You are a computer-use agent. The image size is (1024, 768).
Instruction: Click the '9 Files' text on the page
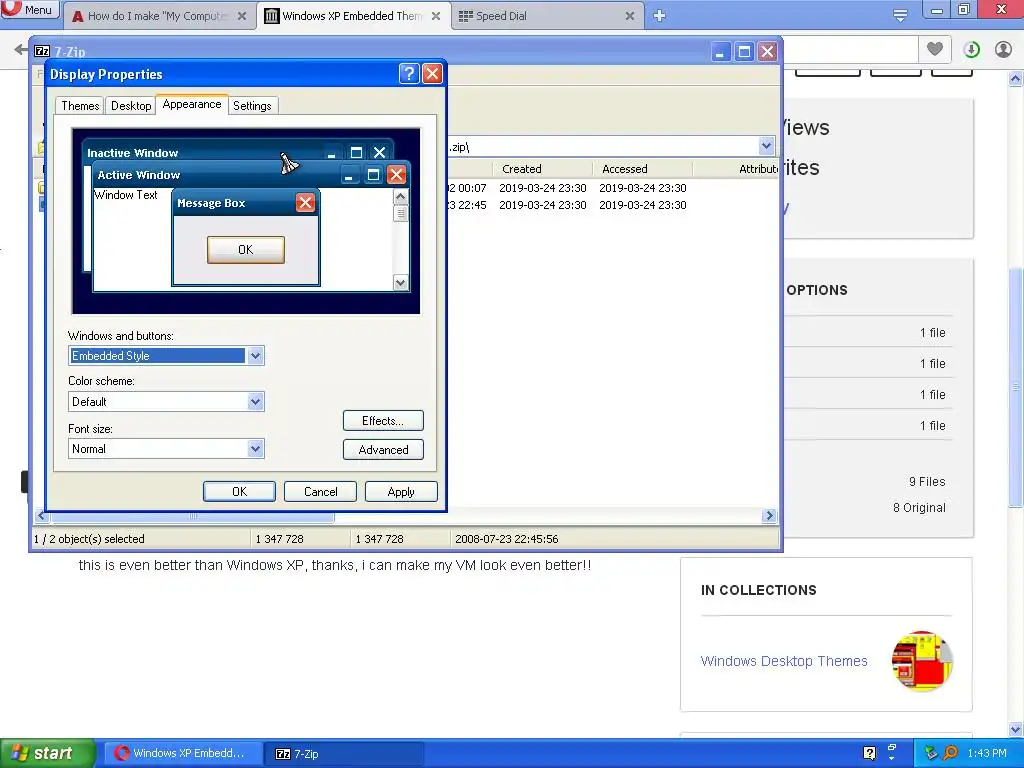pos(927,481)
